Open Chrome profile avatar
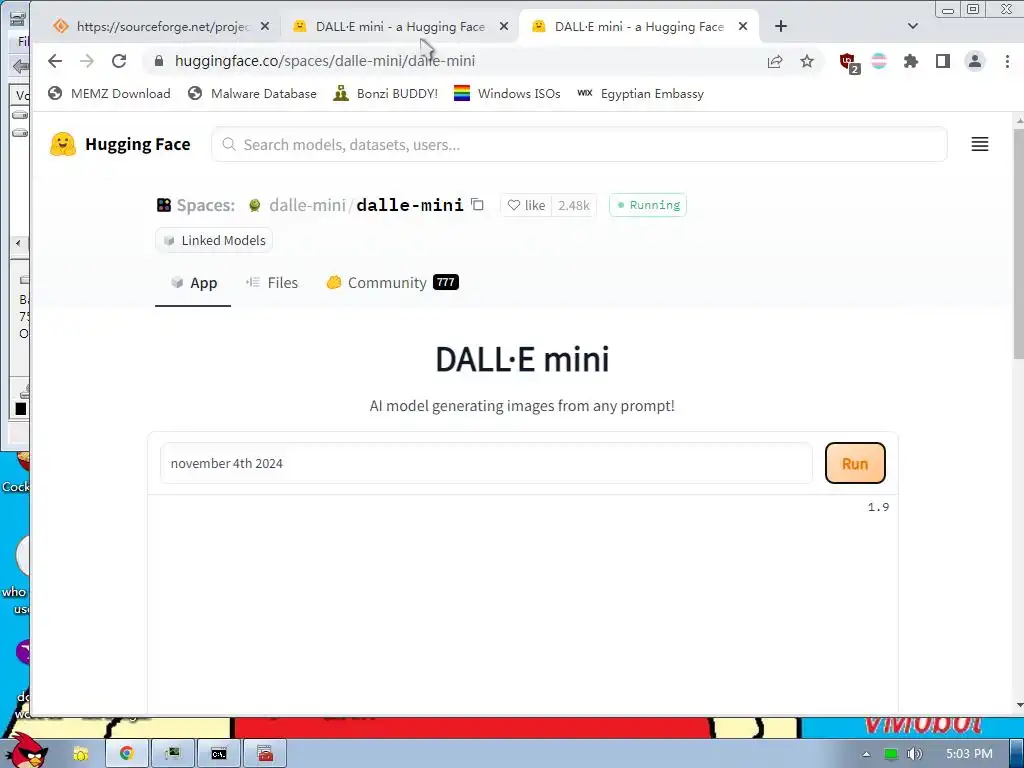1024x768 pixels. tap(974, 61)
